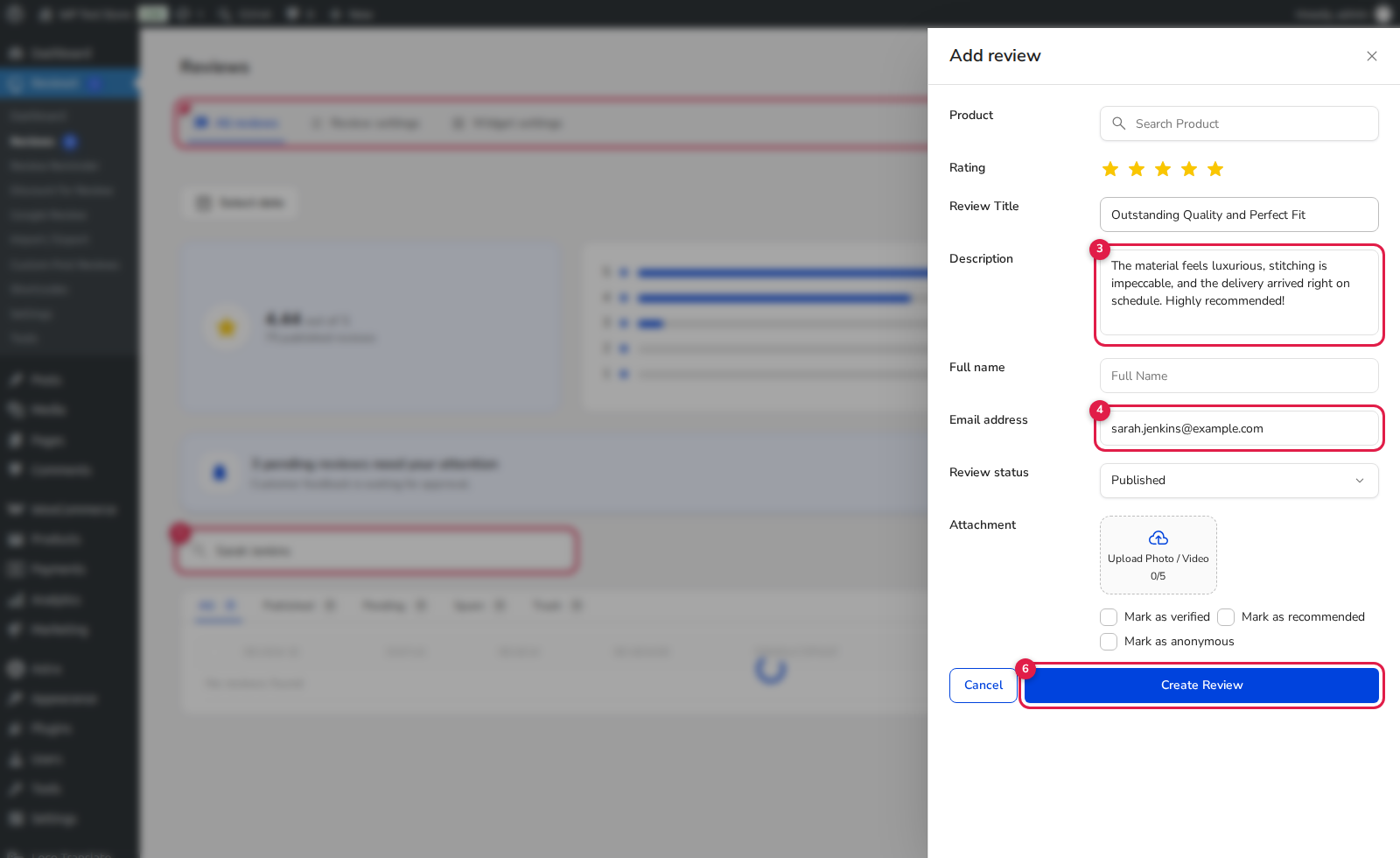Image resolution: width=1400 pixels, height=858 pixels.
Task: Check Mark as anonymous
Action: click(x=1109, y=642)
